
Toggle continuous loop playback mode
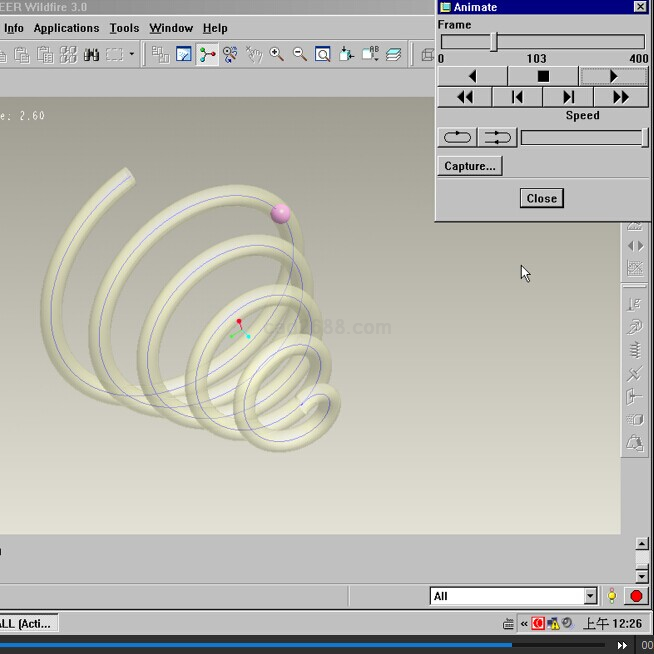click(457, 138)
